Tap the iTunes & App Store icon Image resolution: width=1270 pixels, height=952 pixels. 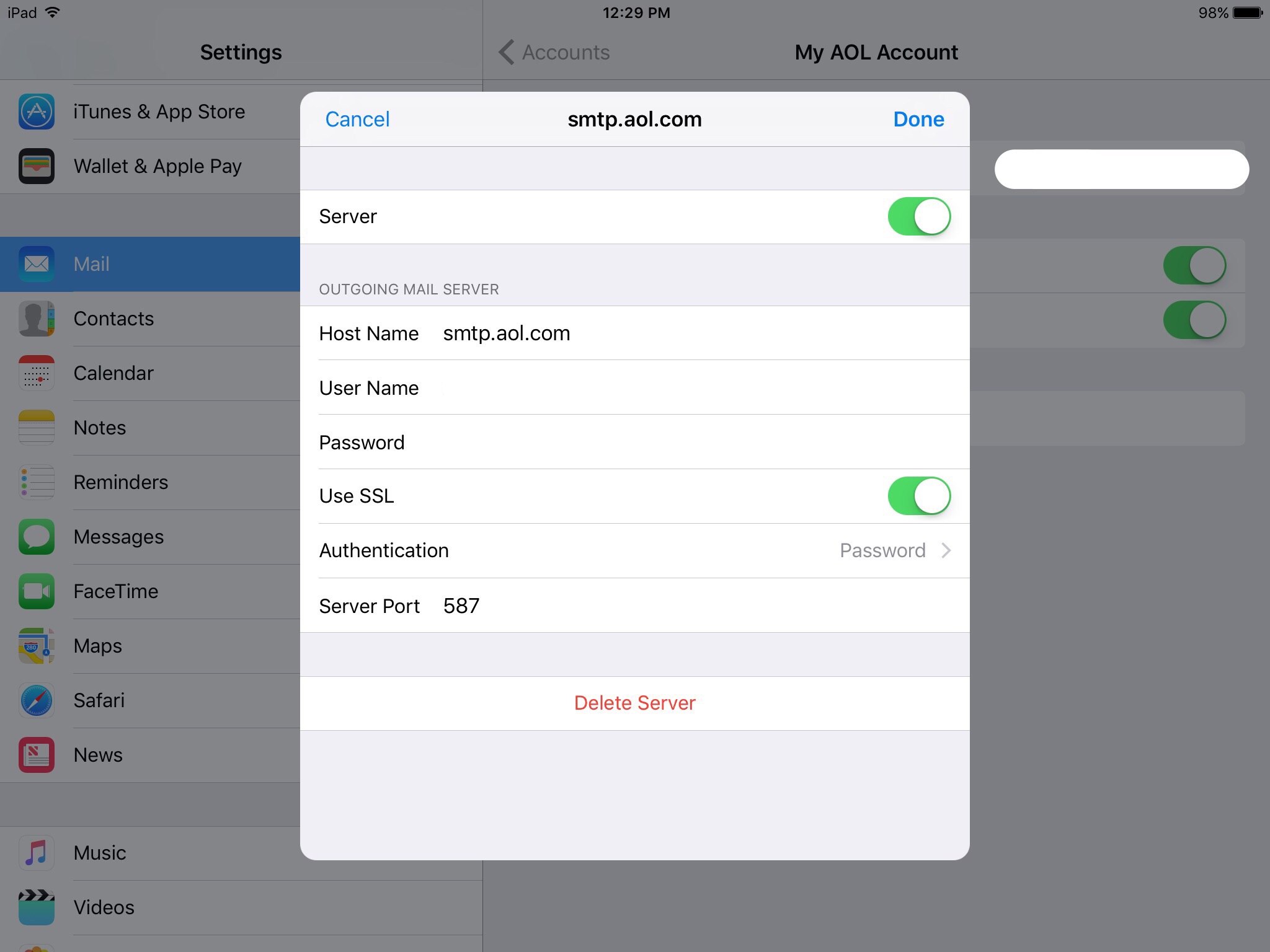tap(37, 112)
